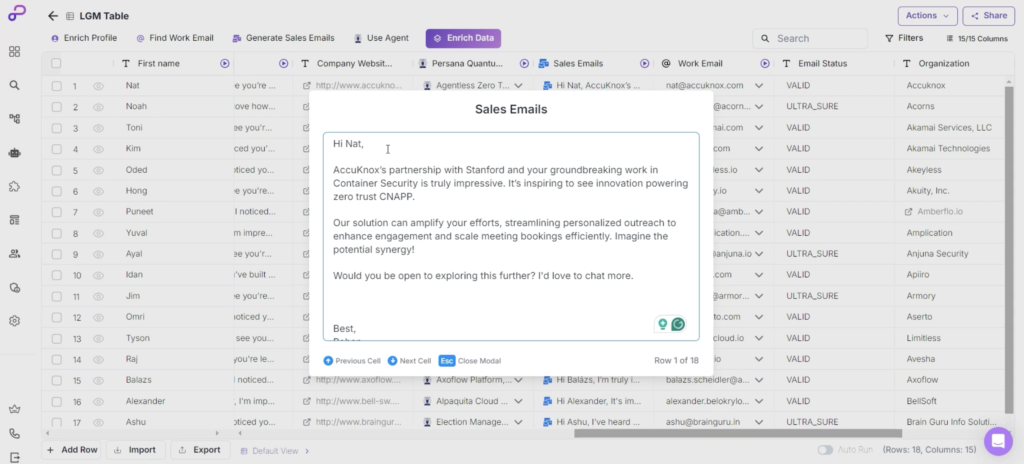Viewport: 1024px width, 464px height.
Task: Click Next Cell in the modal
Action: 409,360
